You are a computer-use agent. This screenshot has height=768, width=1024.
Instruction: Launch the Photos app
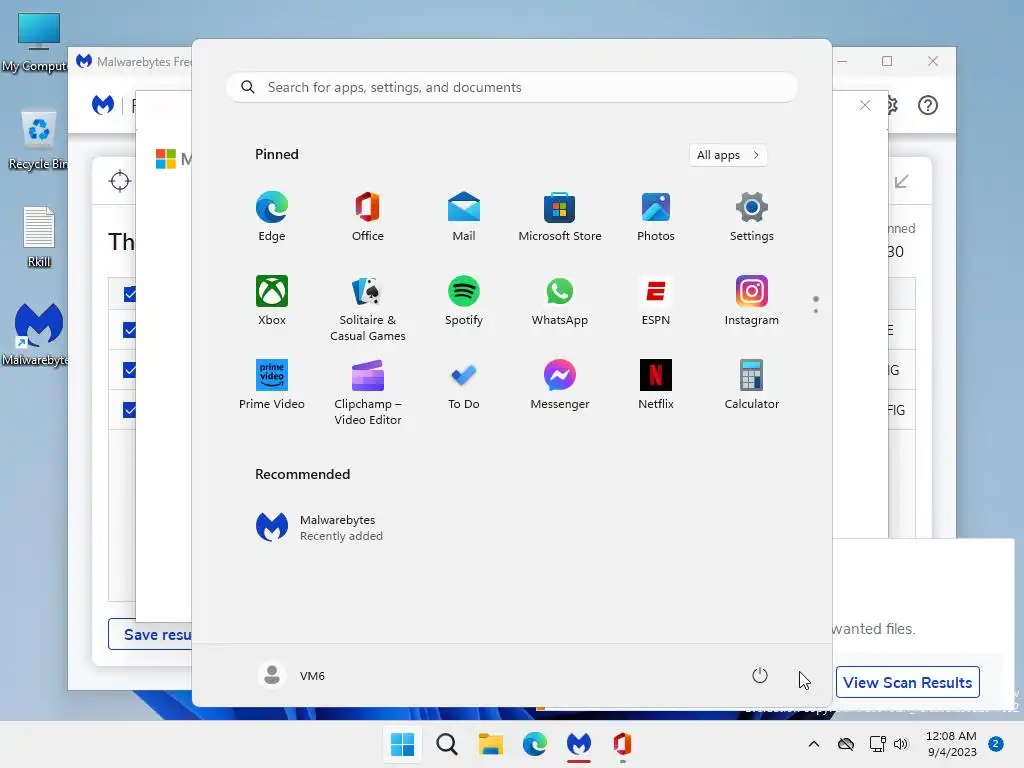pos(656,217)
